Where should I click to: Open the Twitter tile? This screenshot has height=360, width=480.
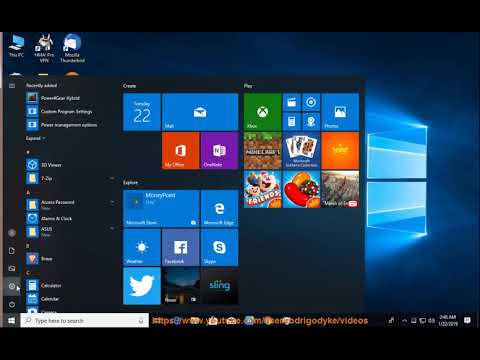(142, 286)
